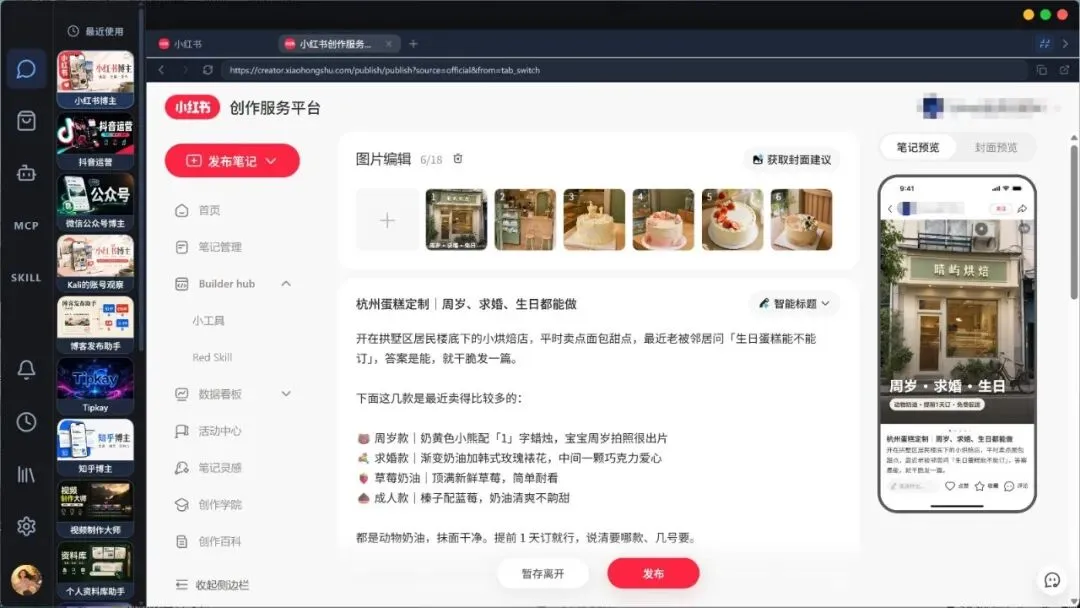Switch to 封面预览 tab
The height and width of the screenshot is (608, 1080).
[x=995, y=147]
